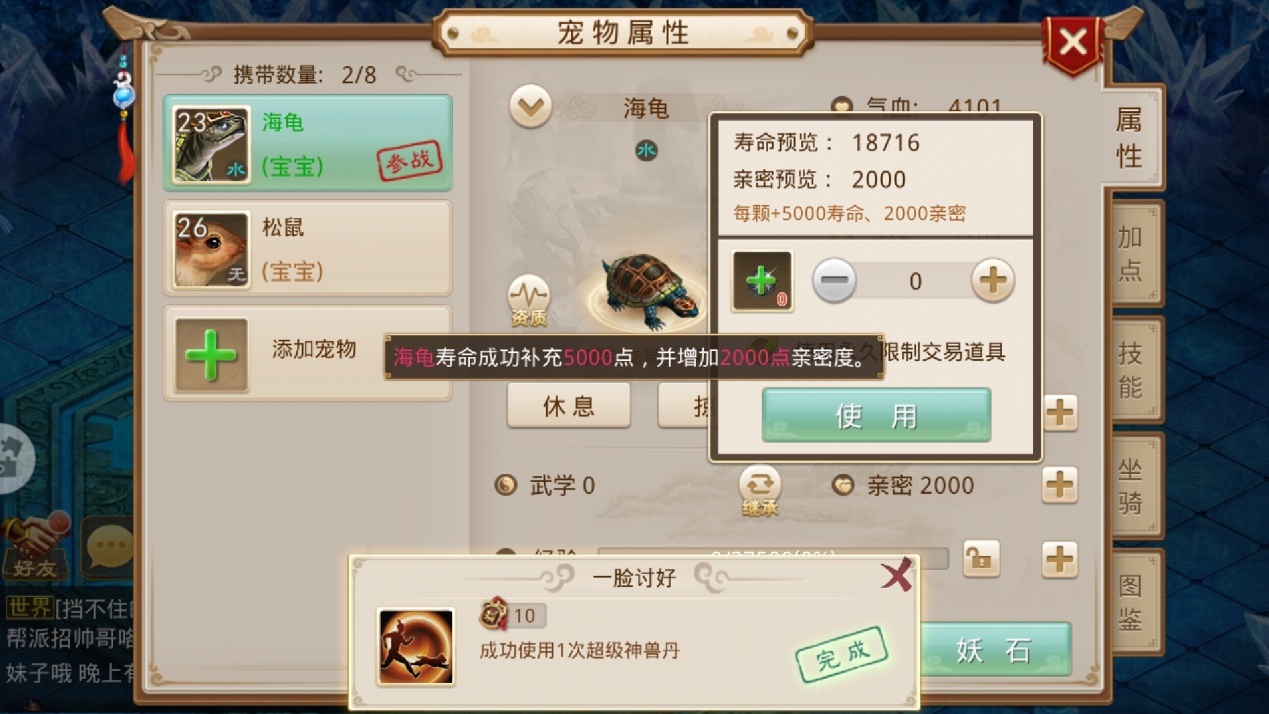The height and width of the screenshot is (714, 1269).
Task: Click the 休息 rest button
Action: click(569, 405)
